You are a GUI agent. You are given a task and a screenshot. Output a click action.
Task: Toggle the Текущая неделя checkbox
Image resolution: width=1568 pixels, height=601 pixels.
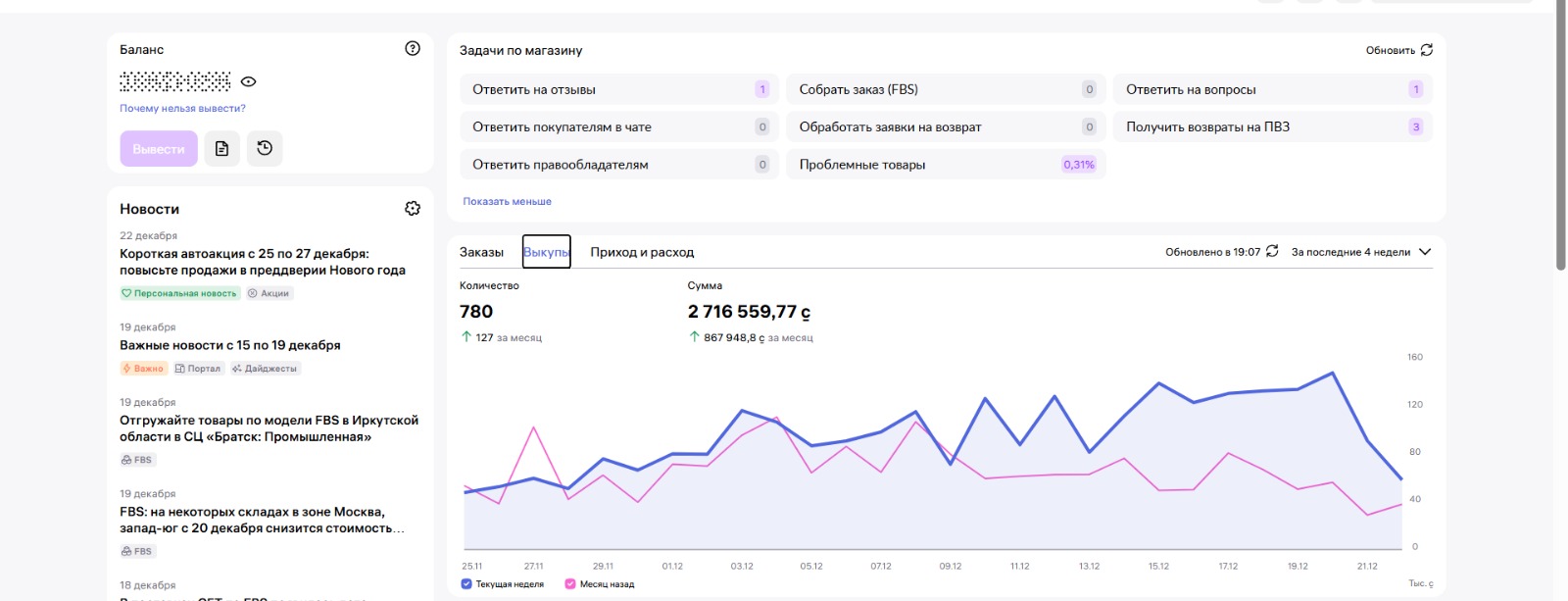(x=466, y=584)
